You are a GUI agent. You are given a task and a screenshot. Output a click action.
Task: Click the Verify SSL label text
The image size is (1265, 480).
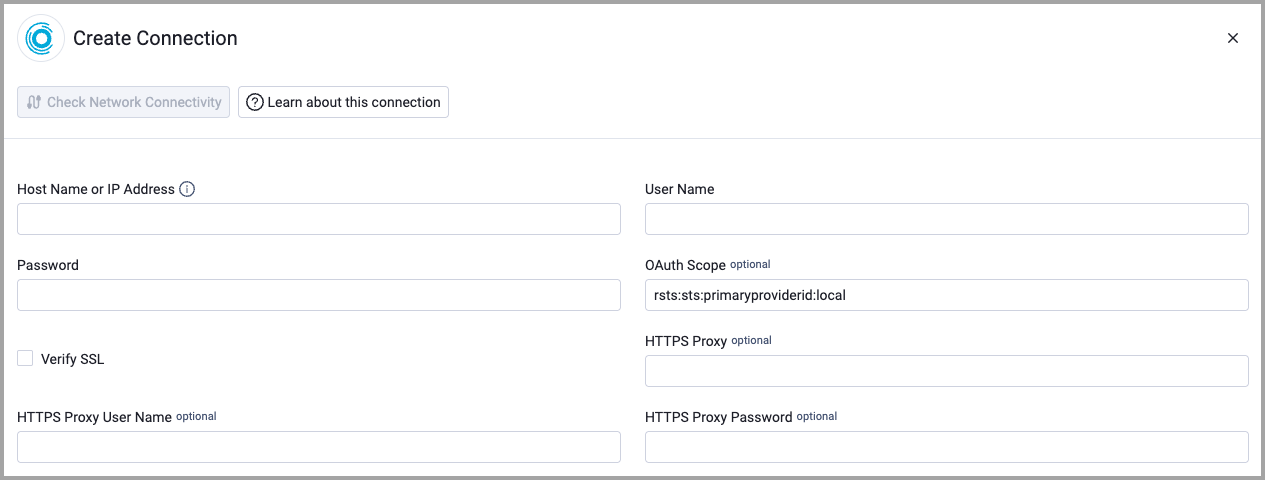point(72,359)
